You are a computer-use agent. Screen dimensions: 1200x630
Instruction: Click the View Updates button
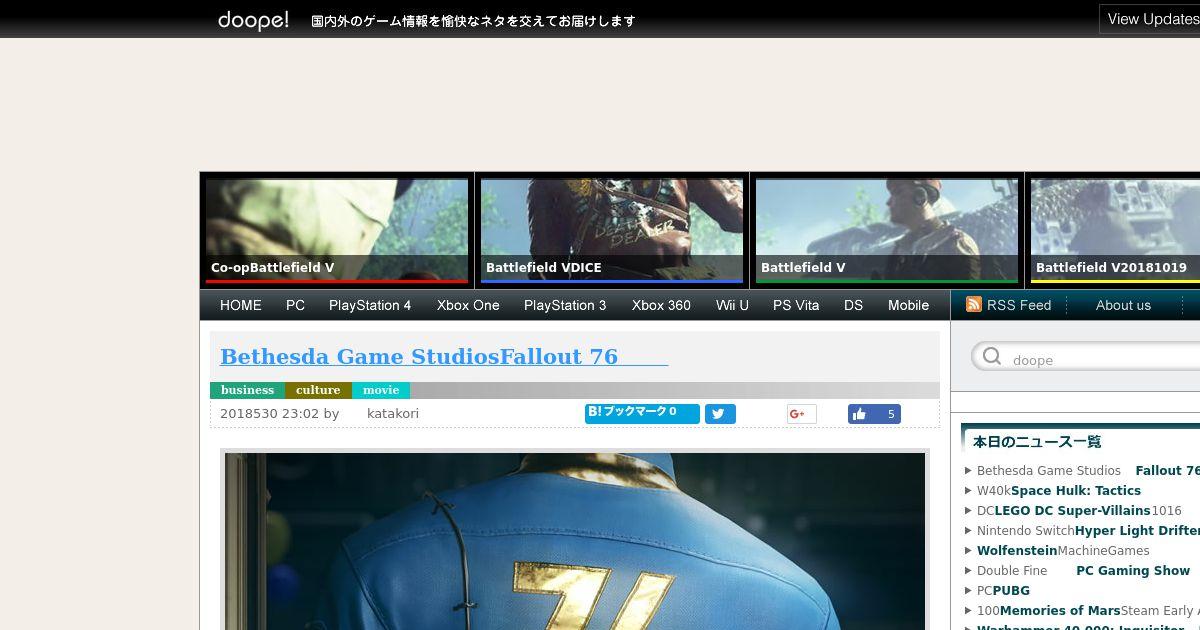click(1150, 19)
